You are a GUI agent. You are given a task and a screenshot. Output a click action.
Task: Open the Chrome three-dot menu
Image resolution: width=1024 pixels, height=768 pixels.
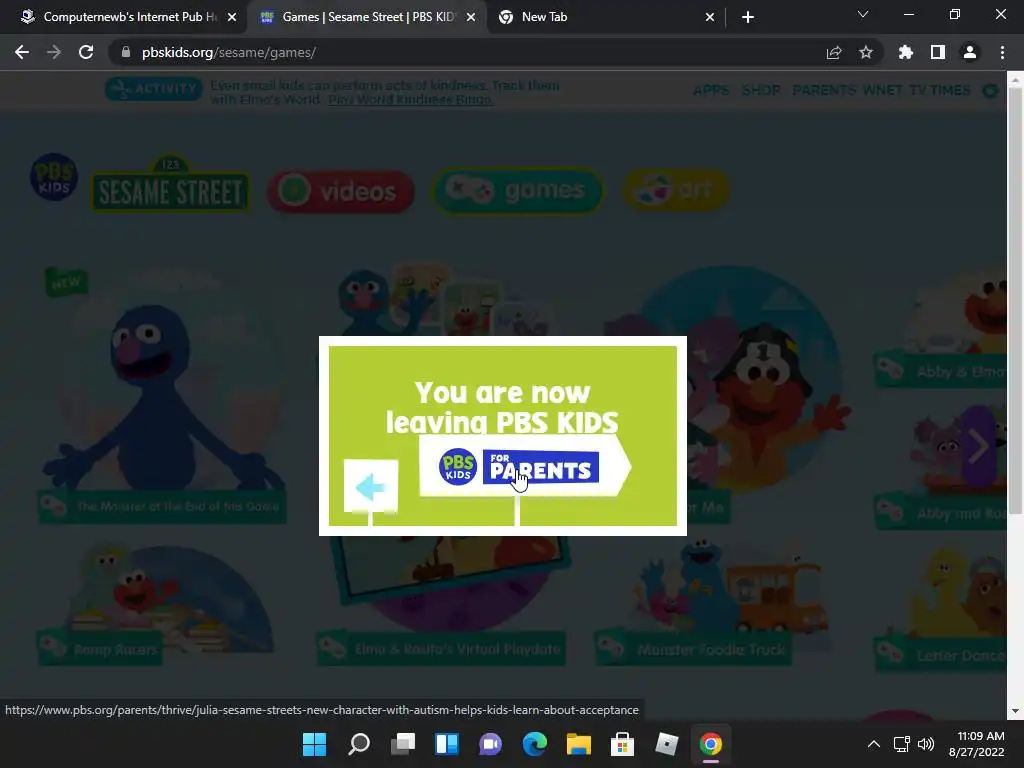(1002, 52)
